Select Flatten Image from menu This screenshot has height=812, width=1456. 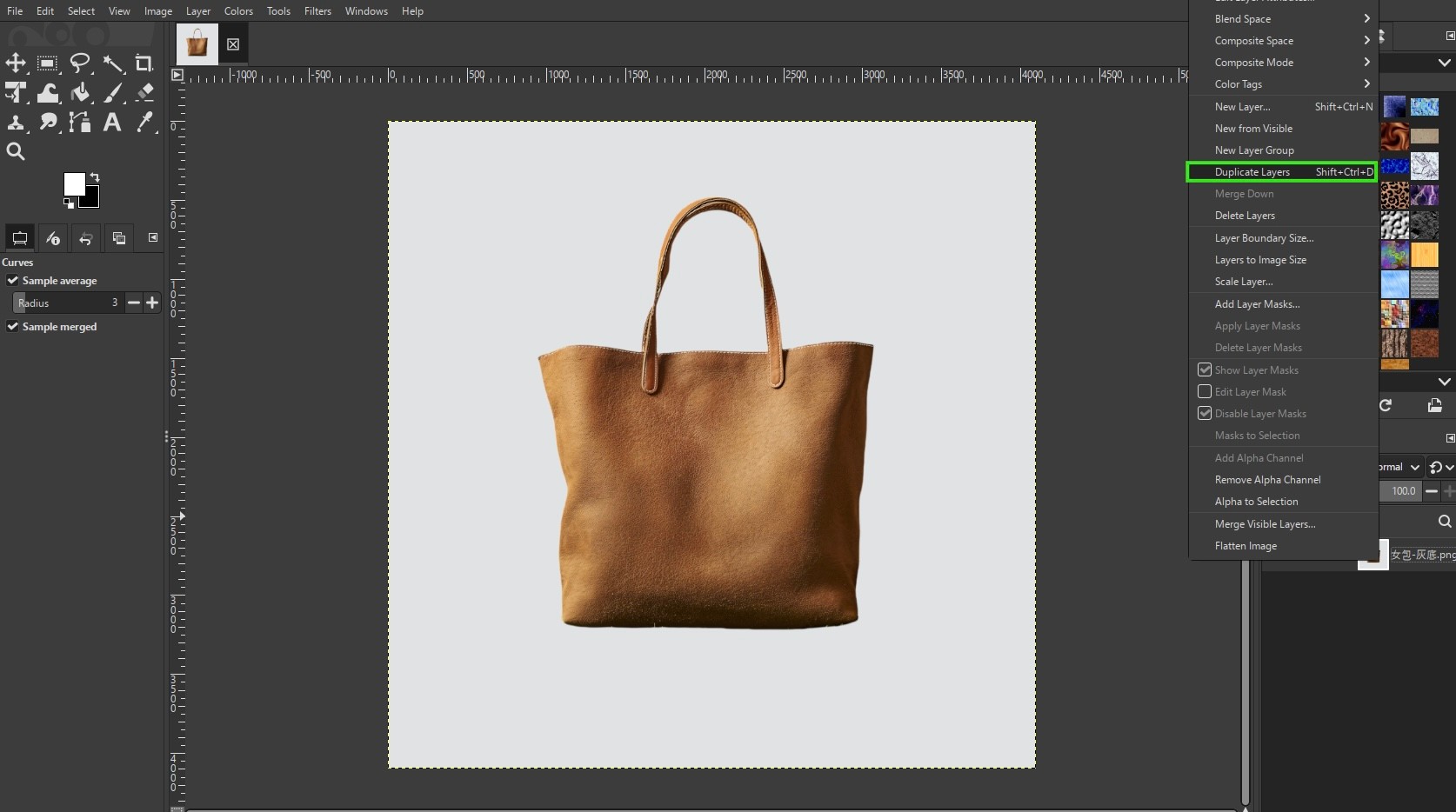pyautogui.click(x=1283, y=546)
